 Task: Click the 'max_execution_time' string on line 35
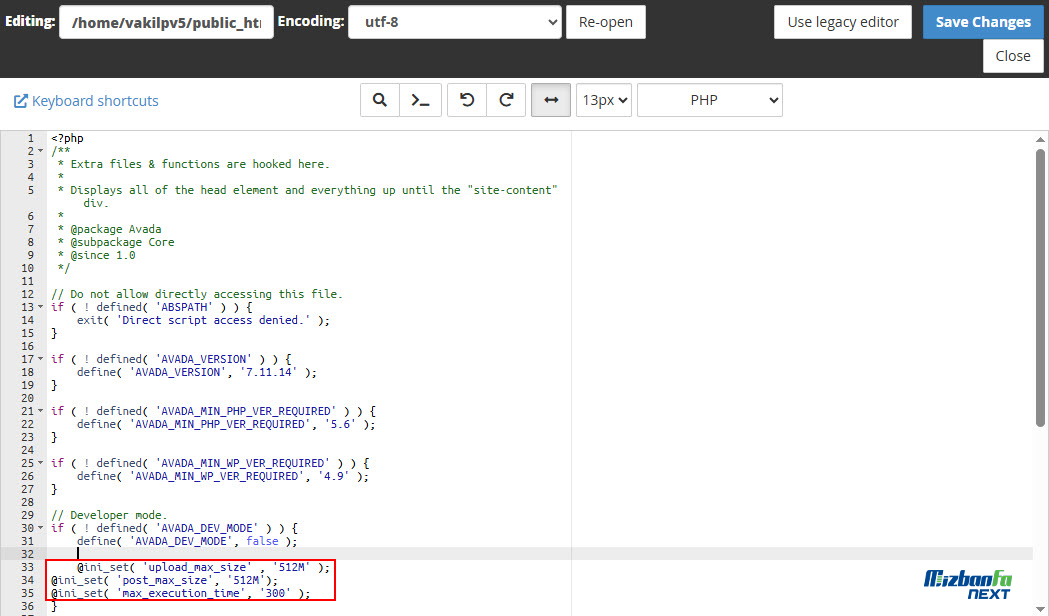pos(181,593)
